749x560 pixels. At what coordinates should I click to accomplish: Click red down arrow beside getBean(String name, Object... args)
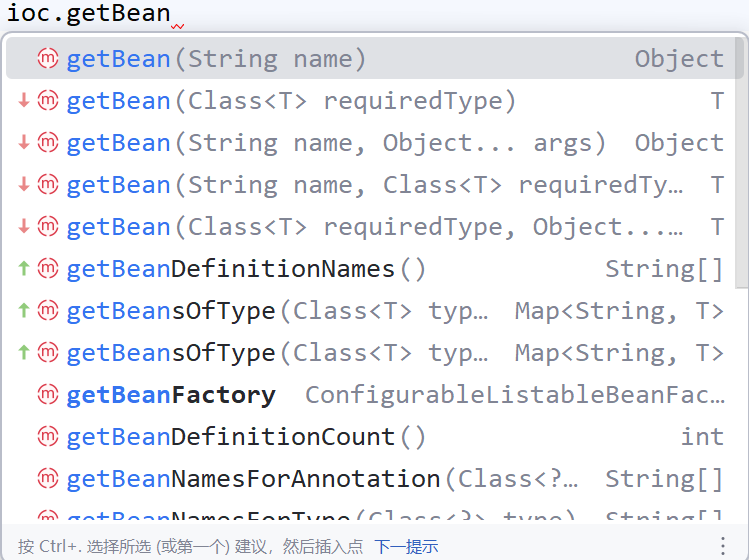click(24, 143)
